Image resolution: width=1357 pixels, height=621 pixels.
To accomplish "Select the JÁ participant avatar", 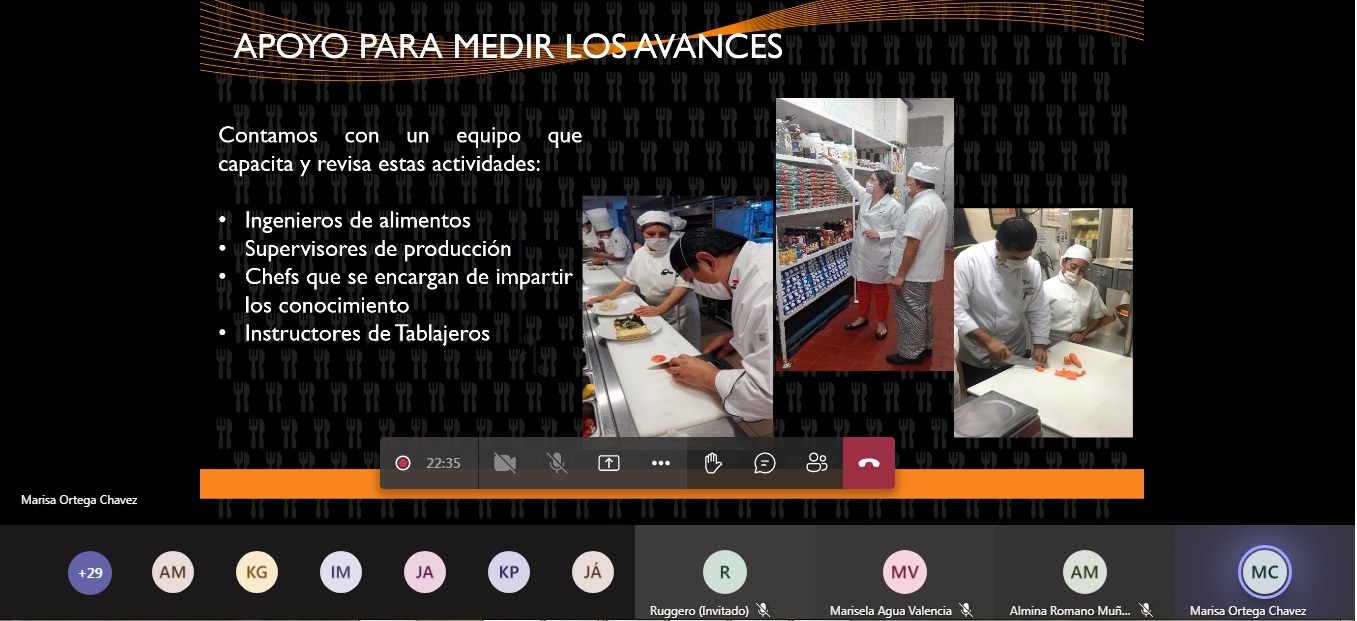I will tap(594, 573).
